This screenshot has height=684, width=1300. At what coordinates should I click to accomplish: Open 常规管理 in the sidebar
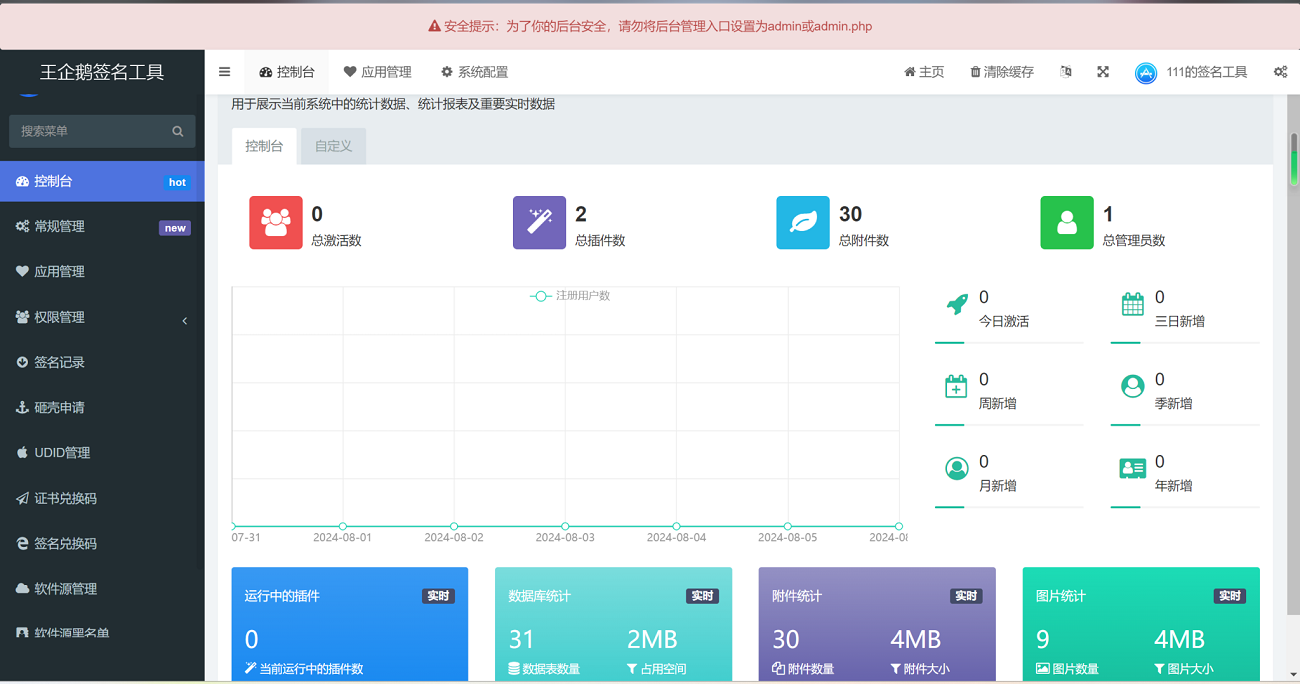coord(102,227)
